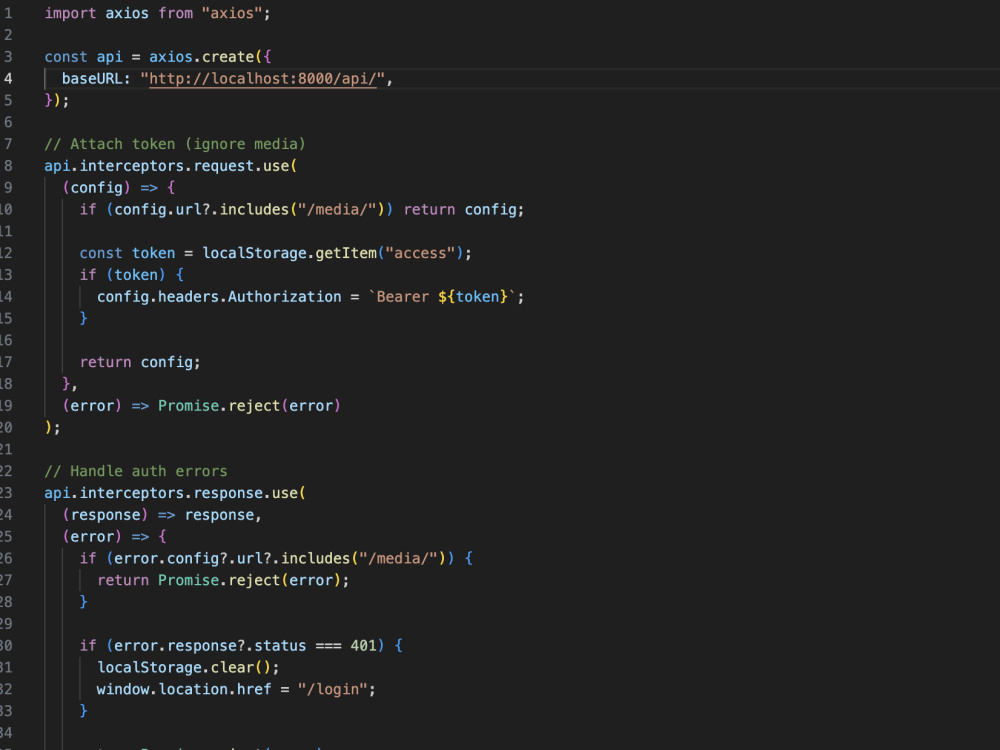The height and width of the screenshot is (750, 1000).
Task: Click 'window.location.href' assignment
Action: tap(184, 689)
